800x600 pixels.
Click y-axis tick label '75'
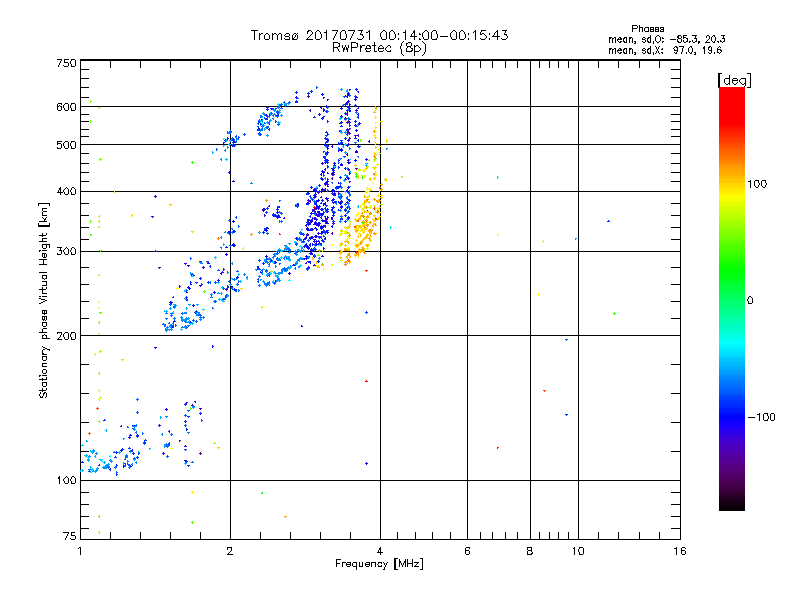click(70, 536)
